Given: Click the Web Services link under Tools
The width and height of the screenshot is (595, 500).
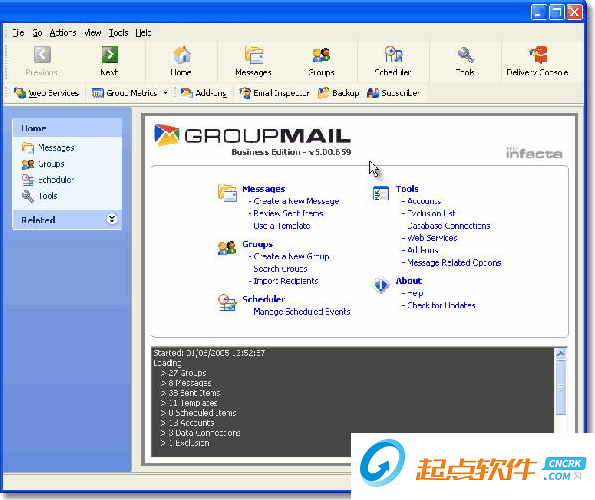Looking at the screenshot, I should 432,238.
